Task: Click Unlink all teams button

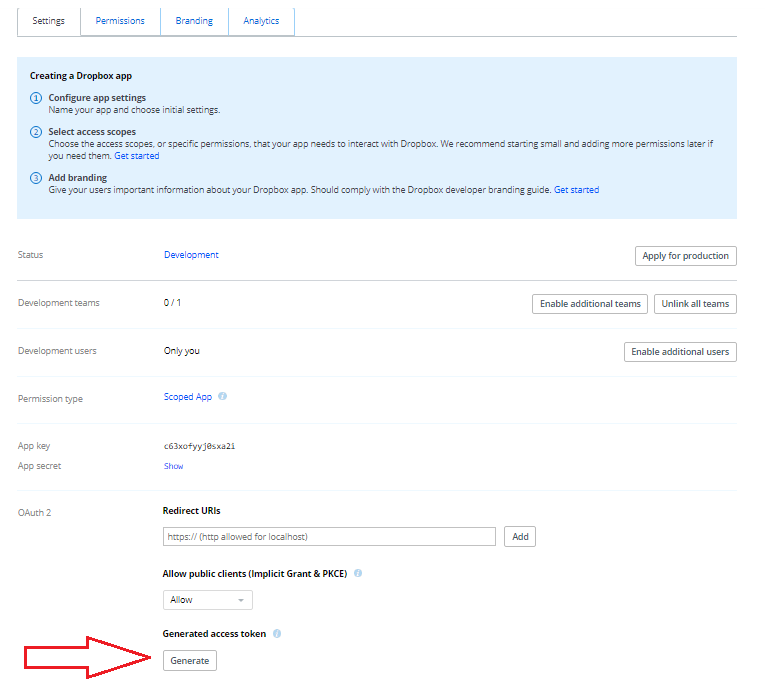Action: tap(695, 304)
